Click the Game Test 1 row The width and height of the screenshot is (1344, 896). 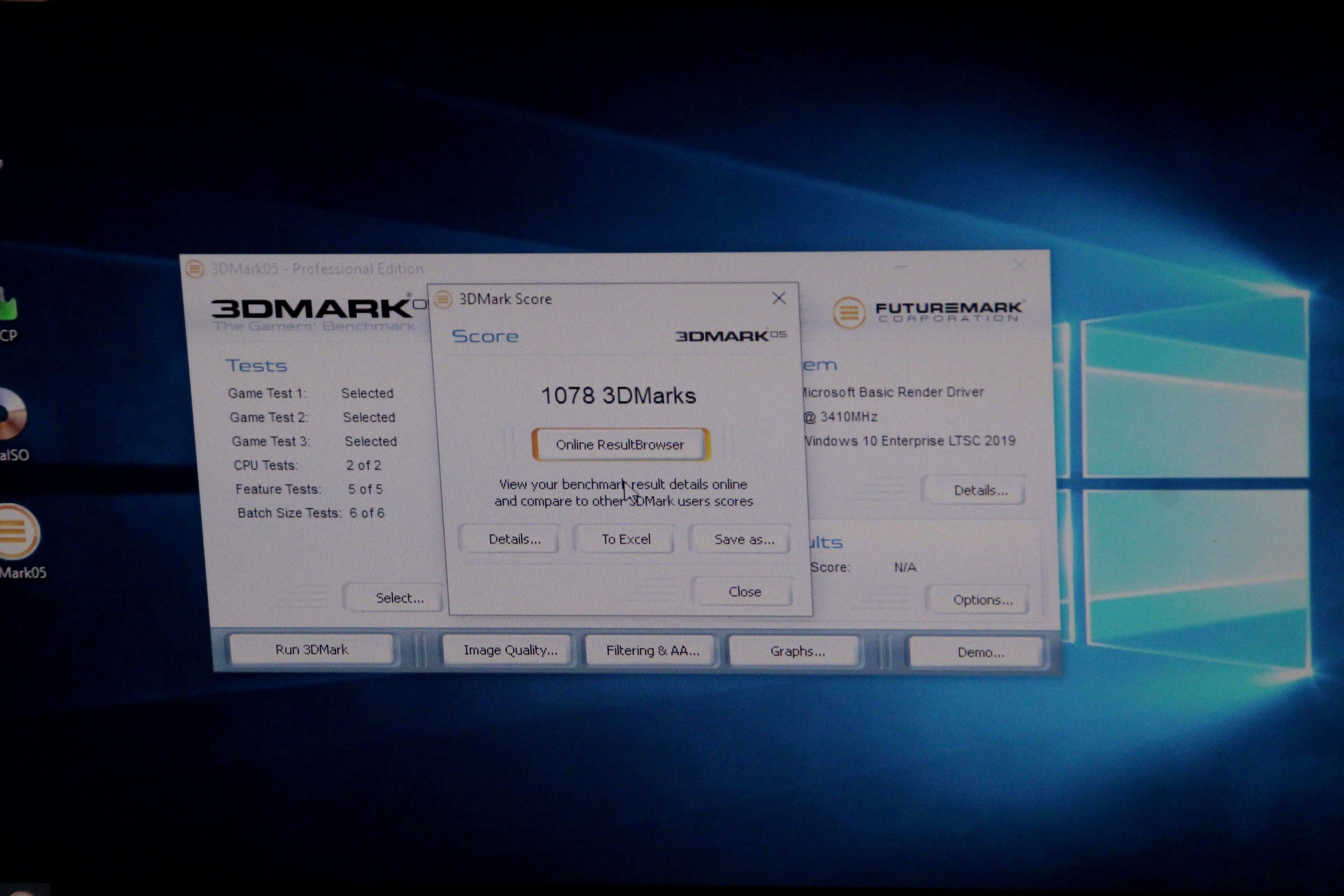pos(311,393)
